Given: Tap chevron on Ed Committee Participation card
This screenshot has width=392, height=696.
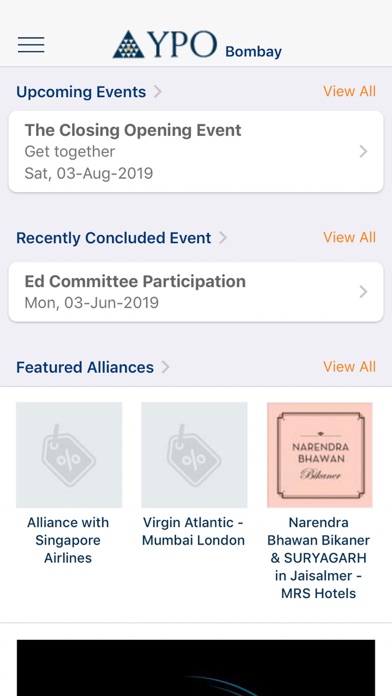Looking at the screenshot, I should [x=363, y=292].
